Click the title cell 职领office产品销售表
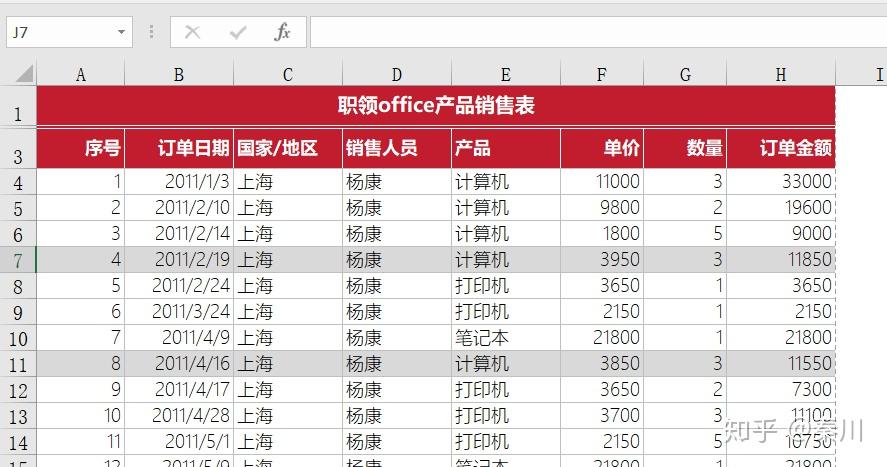This screenshot has height=467, width=887. [x=436, y=106]
